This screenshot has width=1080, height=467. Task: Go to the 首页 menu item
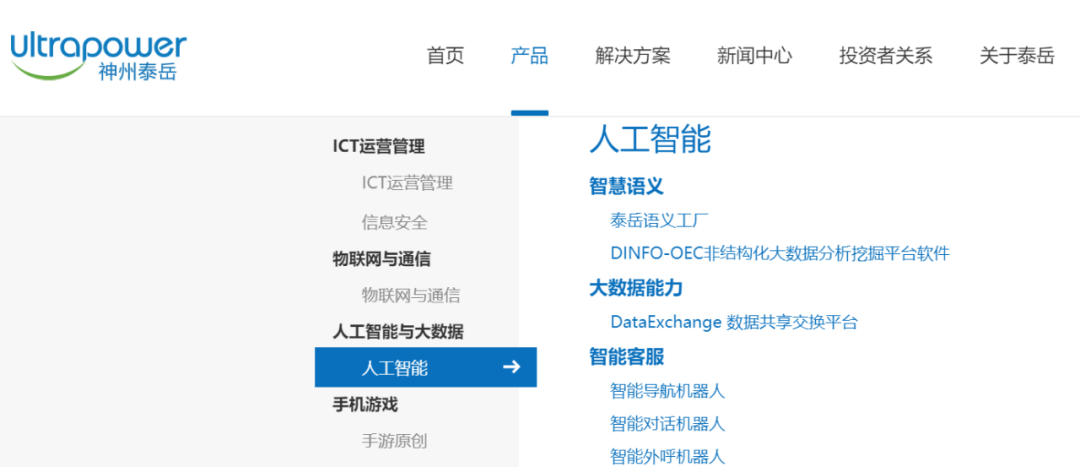[446, 56]
